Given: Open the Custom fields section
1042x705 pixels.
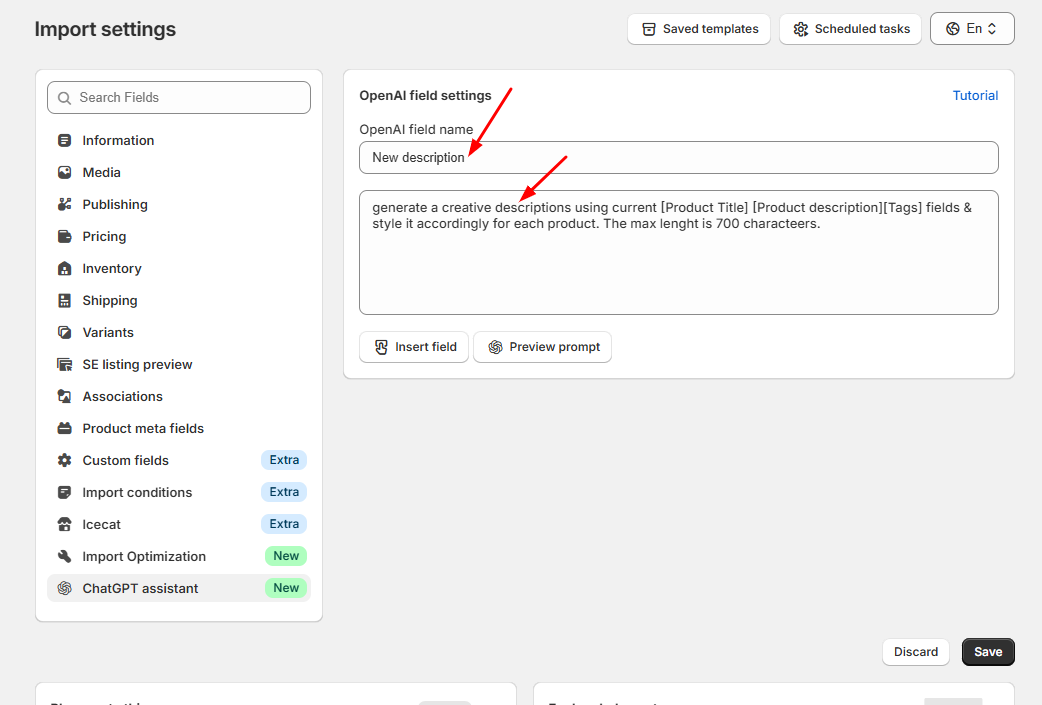Looking at the screenshot, I should (x=179, y=460).
